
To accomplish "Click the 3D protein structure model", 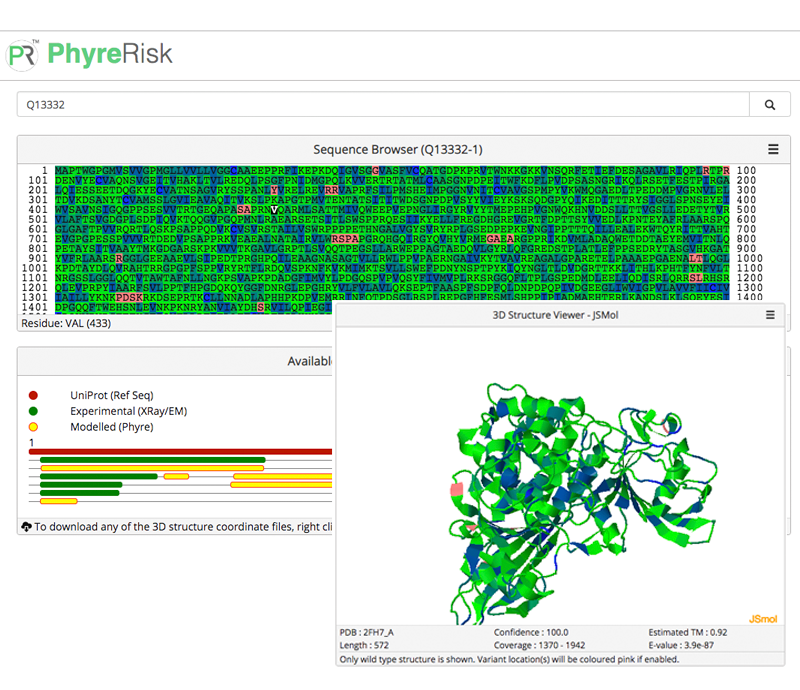I will [560, 480].
